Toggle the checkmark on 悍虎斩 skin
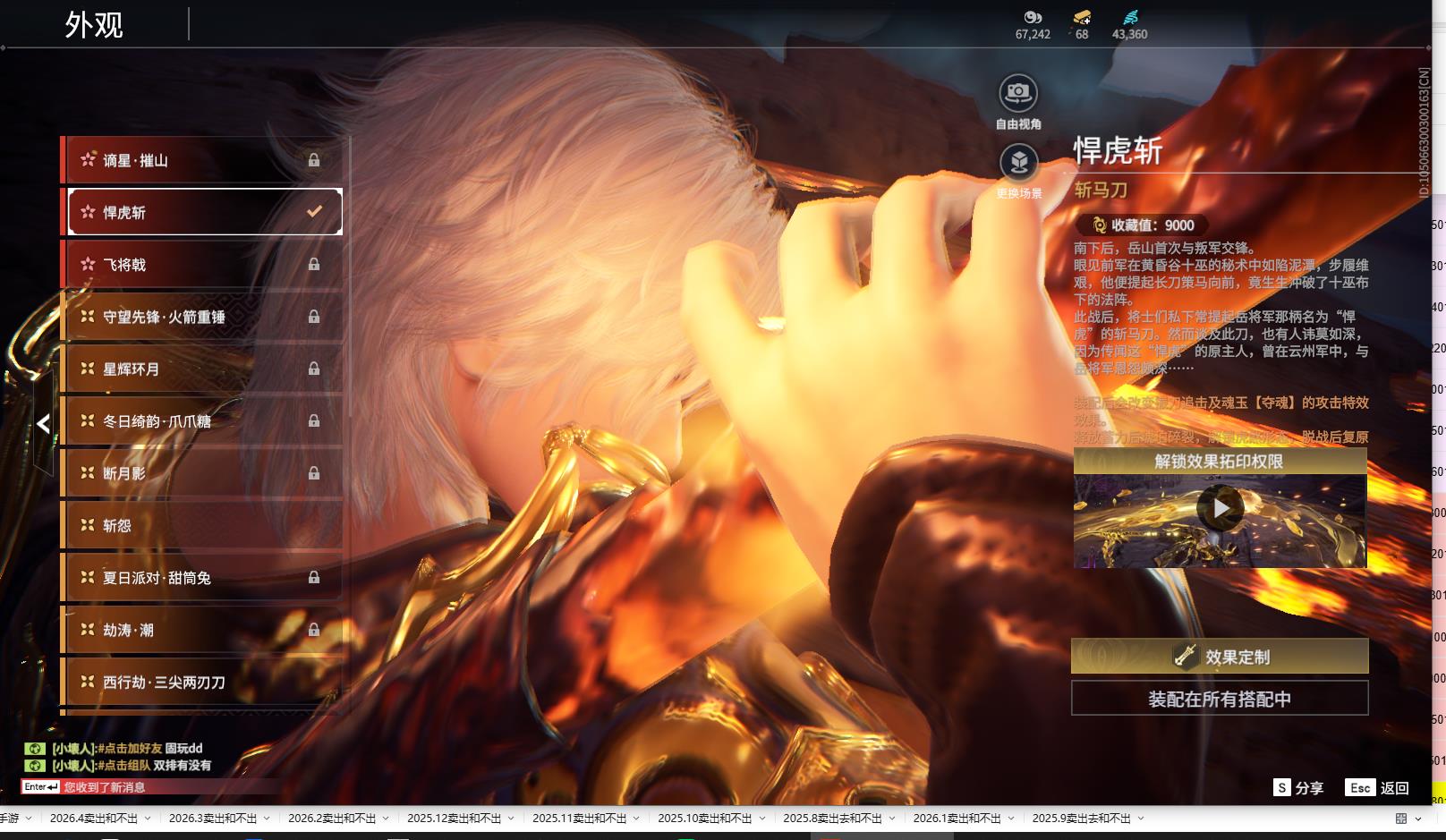This screenshot has width=1446, height=840. coord(314,212)
